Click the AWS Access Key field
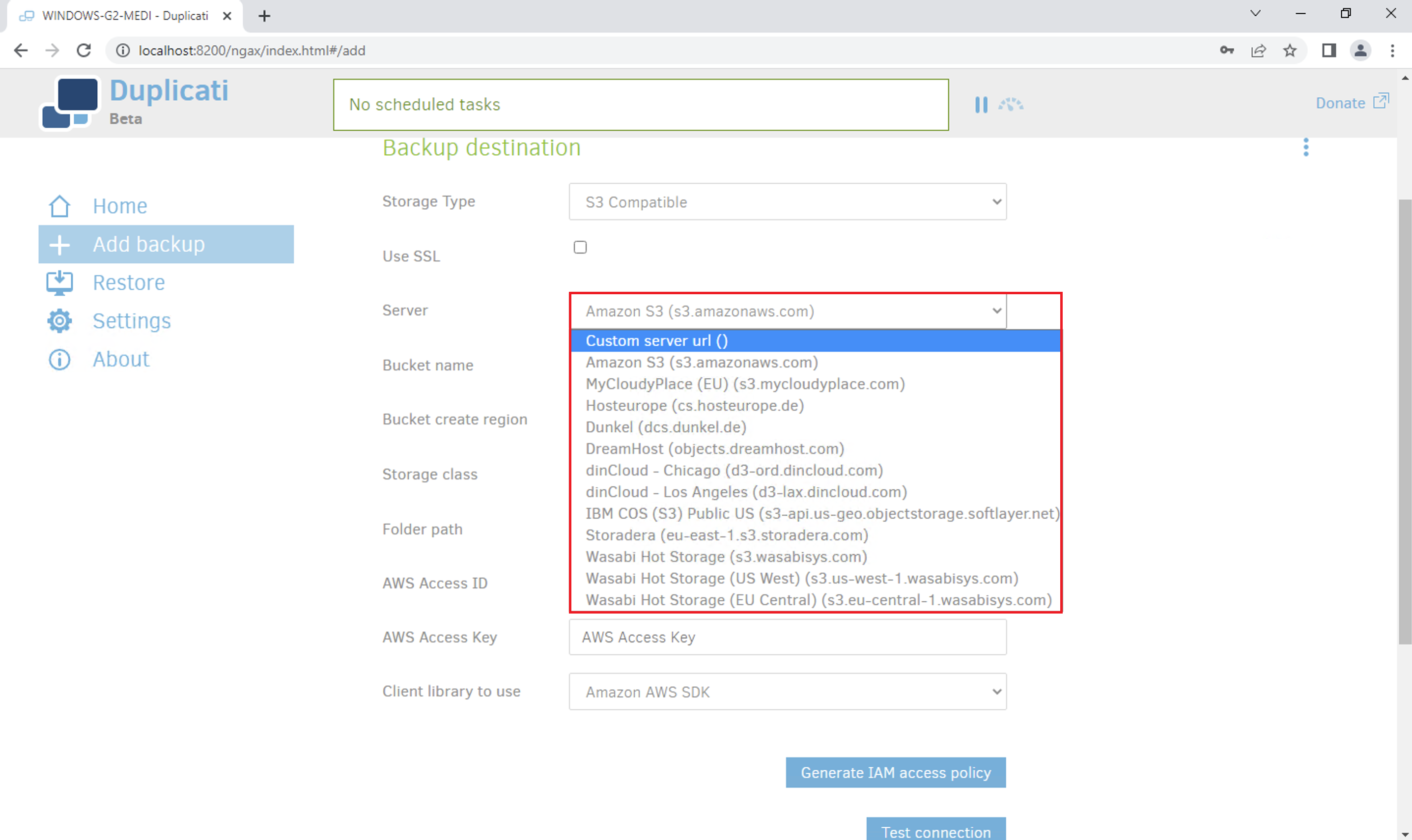This screenshot has height=840, width=1412. (x=787, y=637)
